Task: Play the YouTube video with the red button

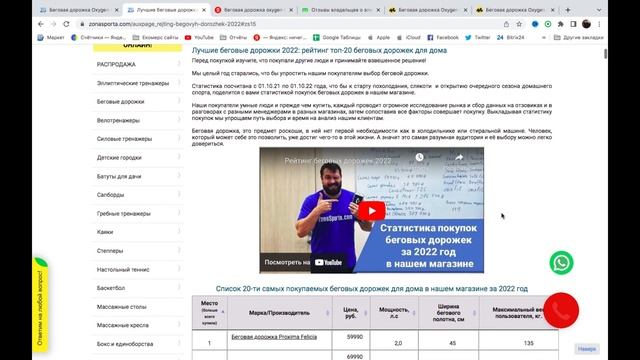Action: 371,211
